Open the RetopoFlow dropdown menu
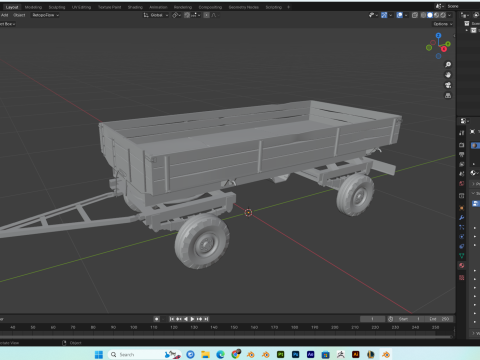This screenshot has height=360, width=480. coord(46,15)
